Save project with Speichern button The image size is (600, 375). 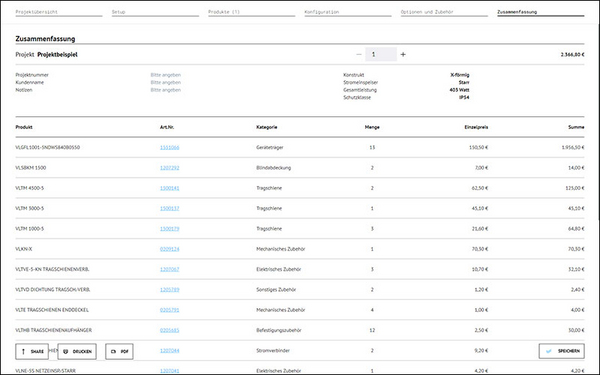click(562, 351)
